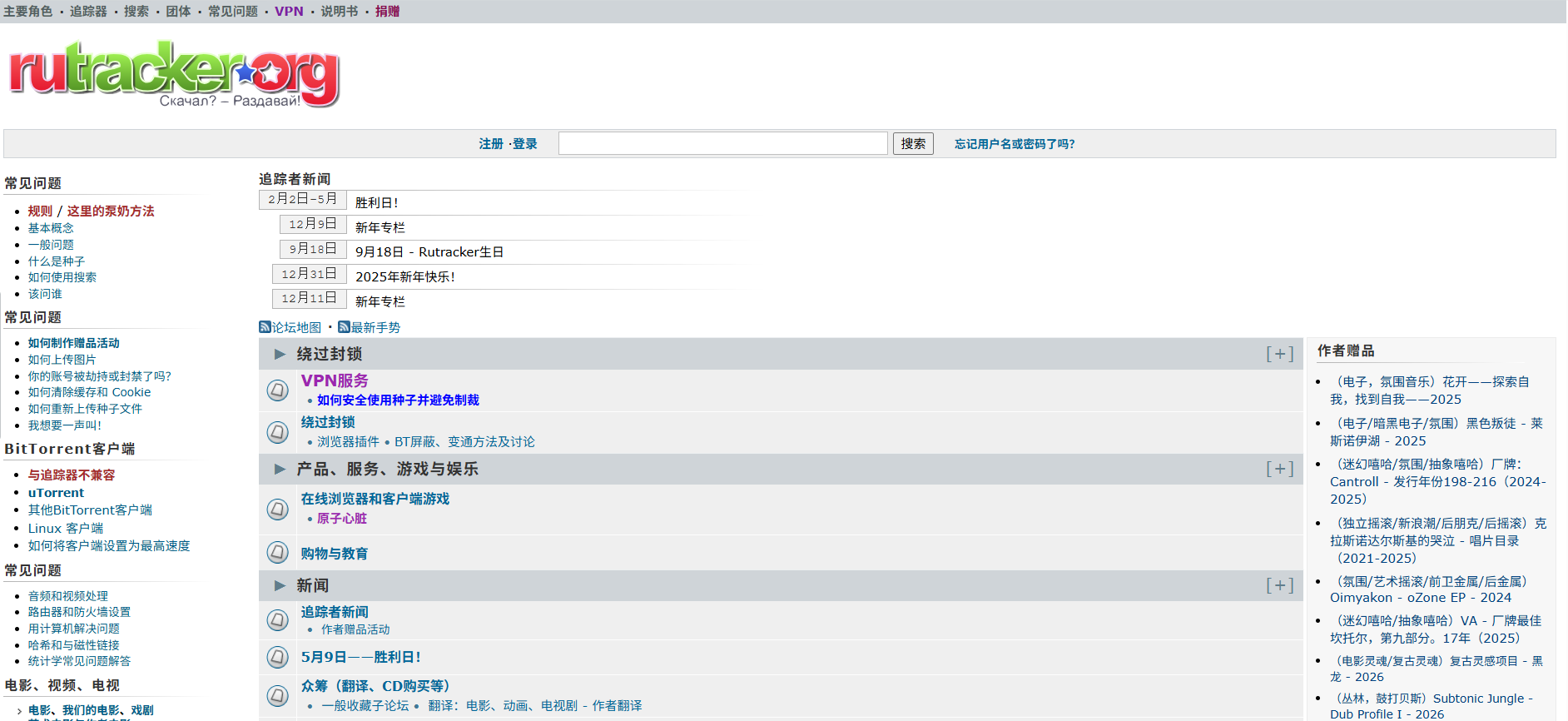Open the 原子心脏 subforum link
The image size is (1568, 721).
pos(342,518)
